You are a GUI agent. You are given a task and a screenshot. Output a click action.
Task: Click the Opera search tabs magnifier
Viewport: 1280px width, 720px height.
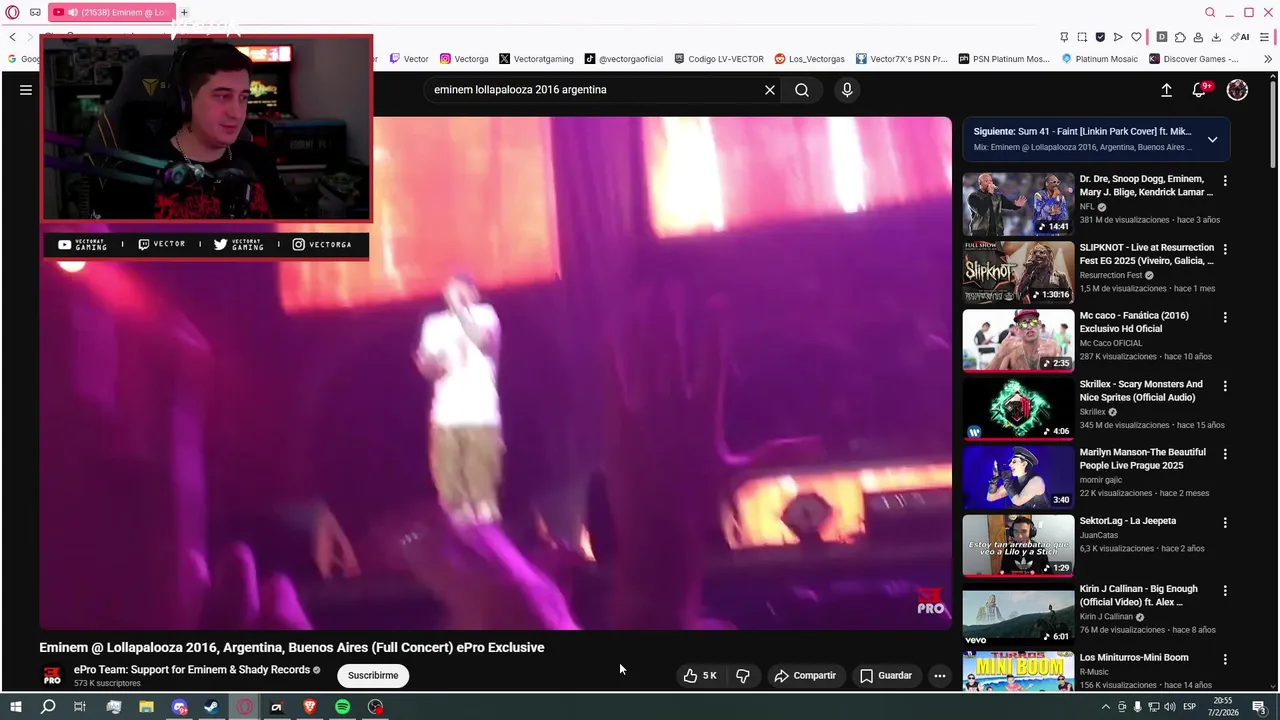1210,12
